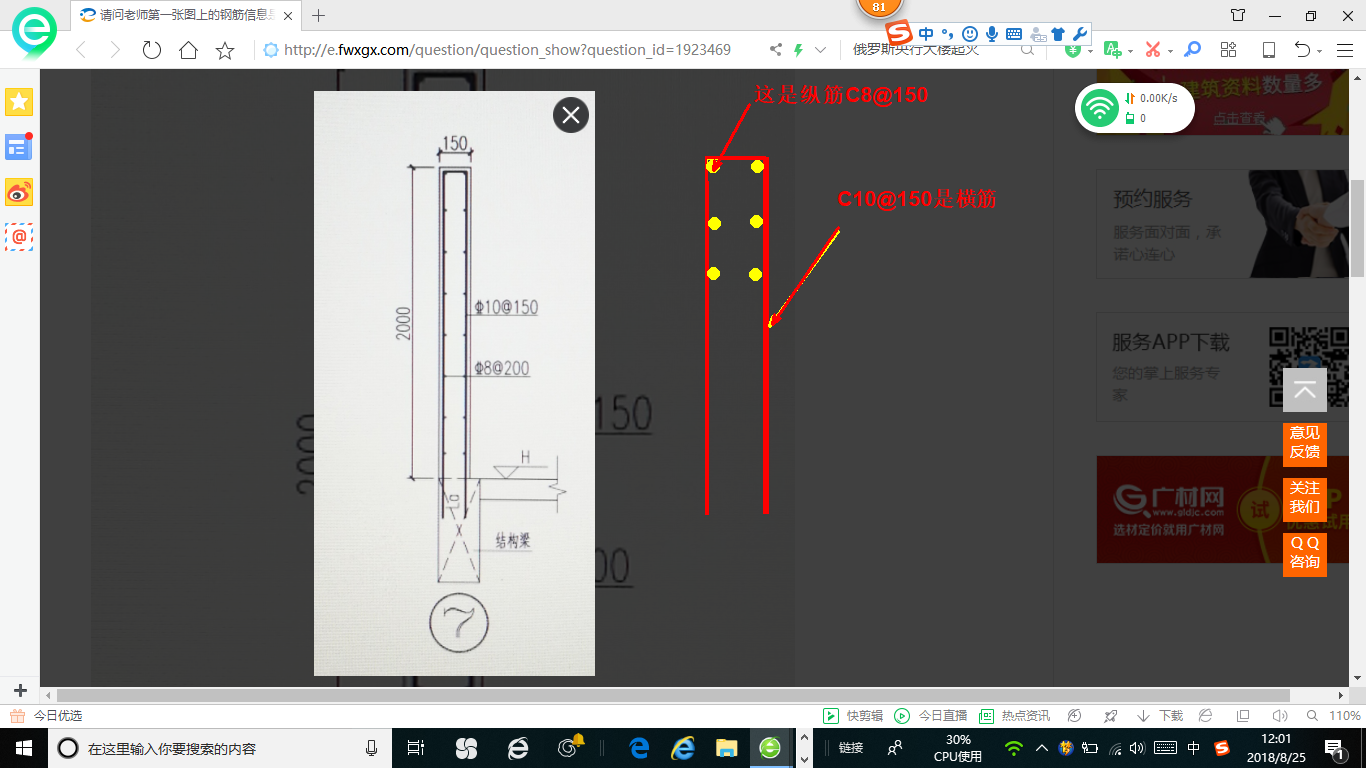This screenshot has height=768, width=1366.
Task: Open favorites star in left sidebar
Action: click(x=19, y=101)
